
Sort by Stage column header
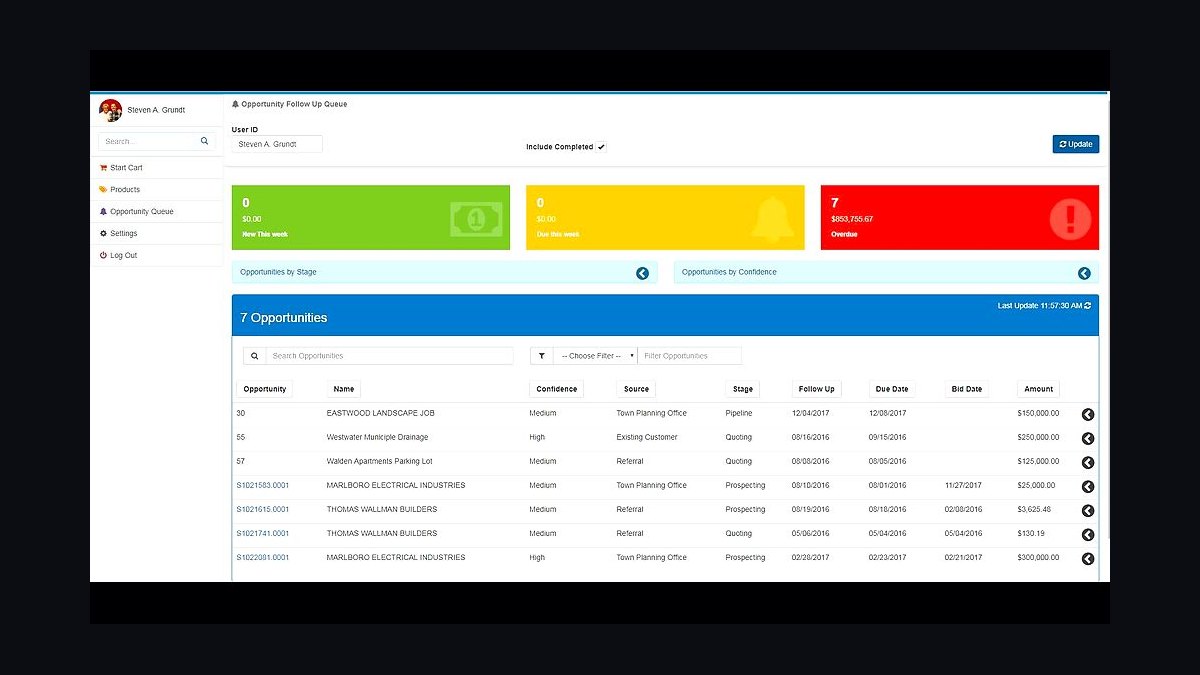[743, 389]
